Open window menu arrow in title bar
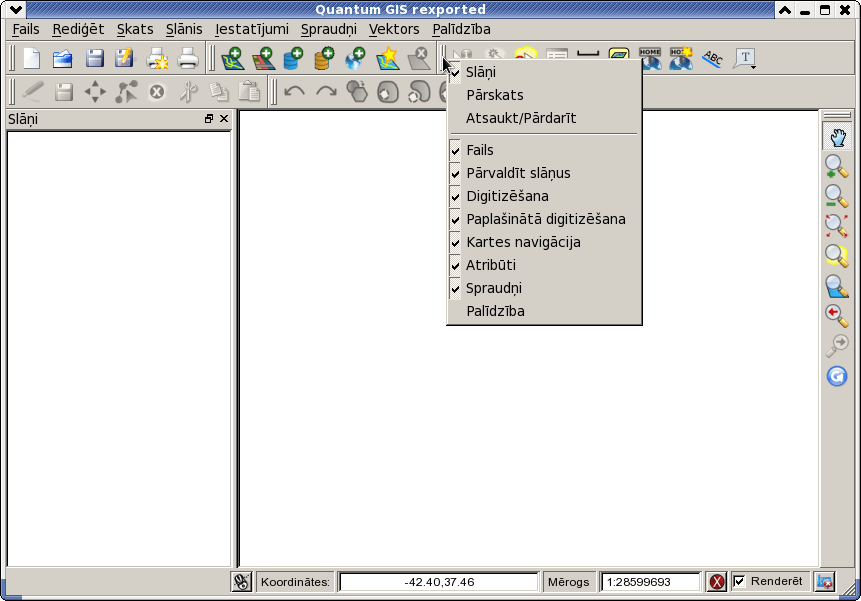861x601 pixels. 16,9
